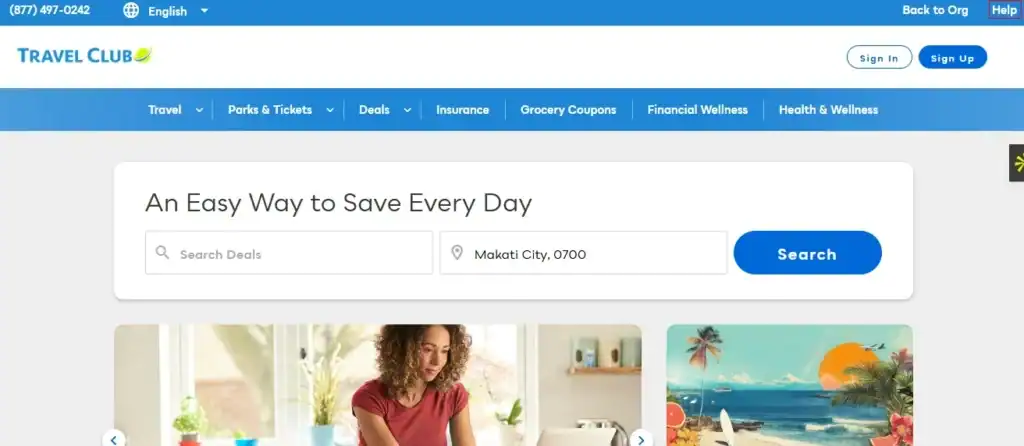Select Health & Wellness in navigation
The image size is (1024, 446).
click(x=828, y=110)
